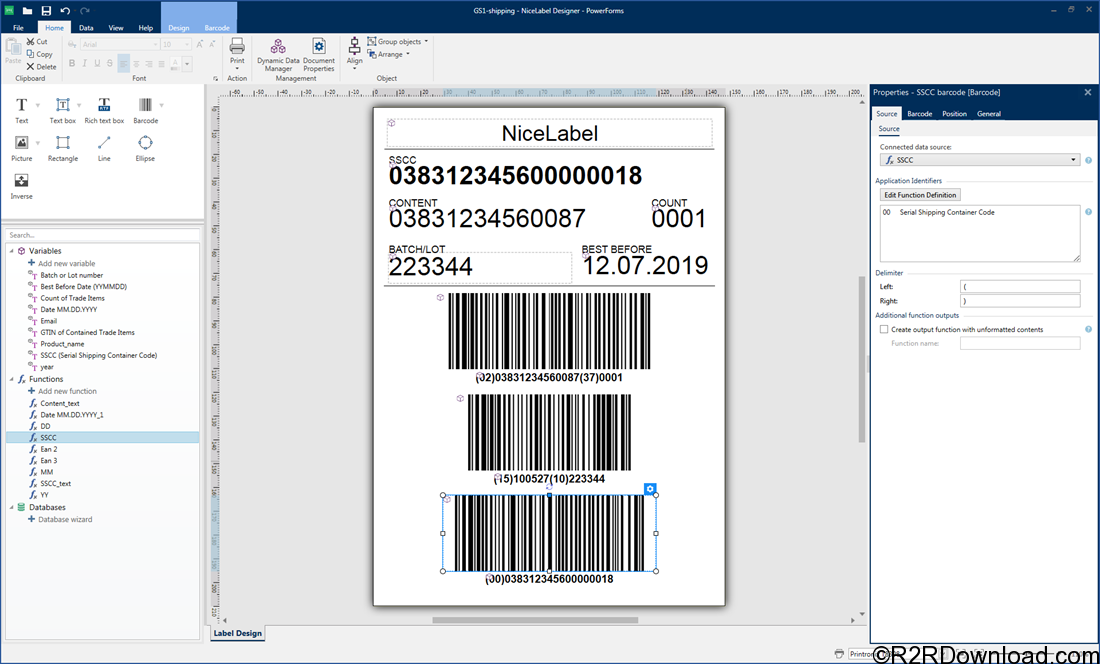The height and width of the screenshot is (664, 1100).
Task: Click the Inverse object tool
Action: point(21,184)
